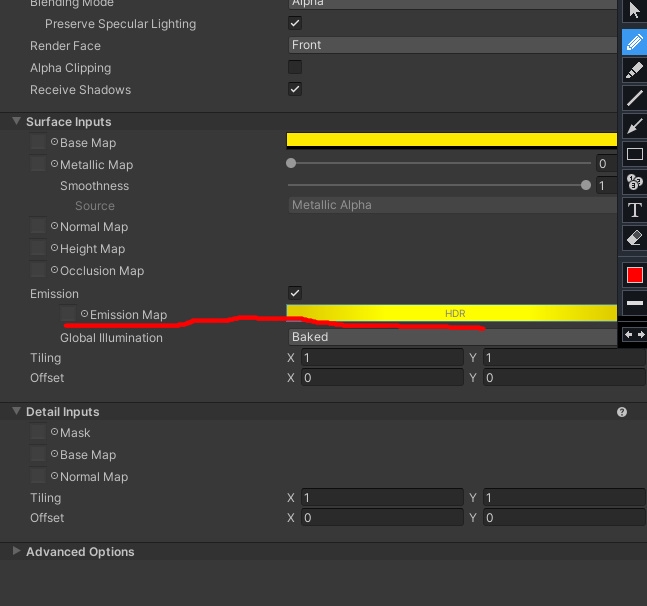Select the straight line tool
This screenshot has width=647, height=606.
[634, 98]
